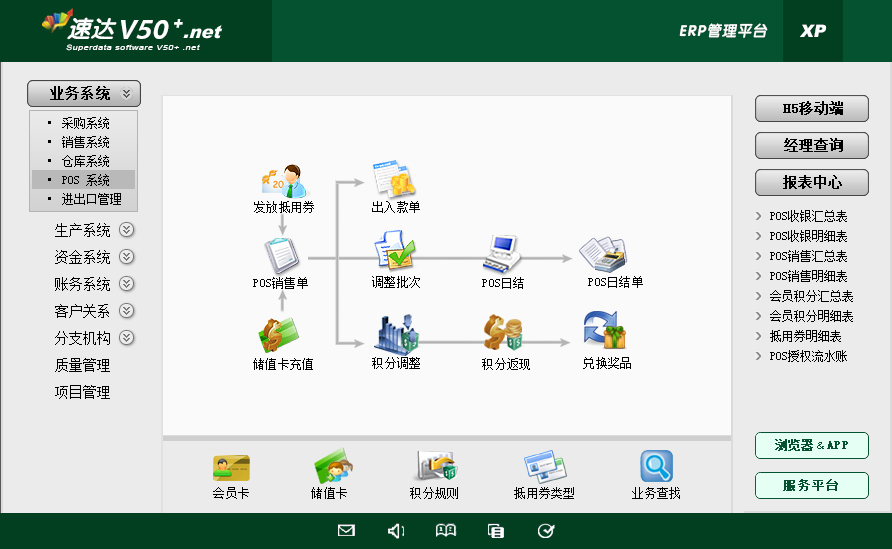This screenshot has width=892, height=549.
Task: Expand the 资金系统 chevron
Action: [x=126, y=257]
